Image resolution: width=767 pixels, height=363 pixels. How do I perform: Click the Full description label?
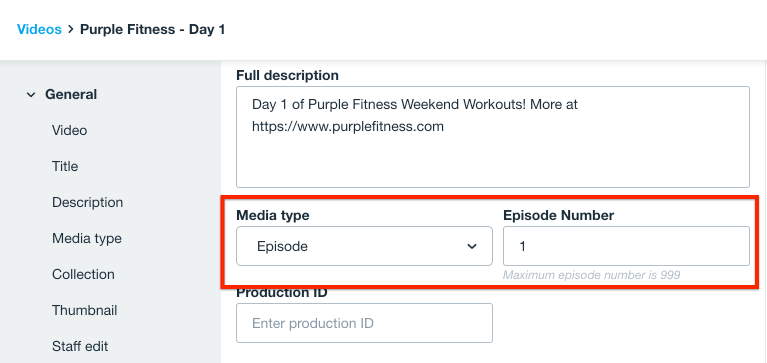[x=287, y=75]
